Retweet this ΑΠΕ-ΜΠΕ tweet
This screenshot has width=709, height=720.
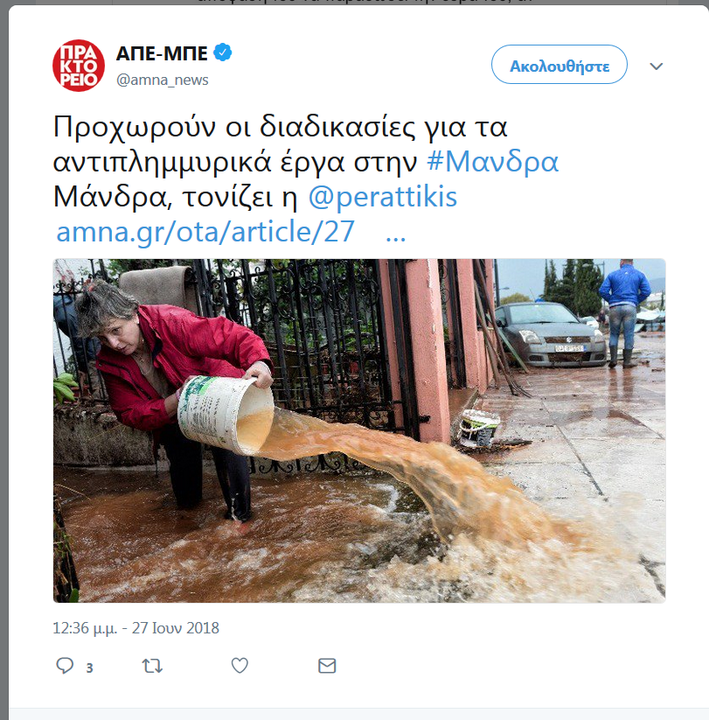point(152,665)
